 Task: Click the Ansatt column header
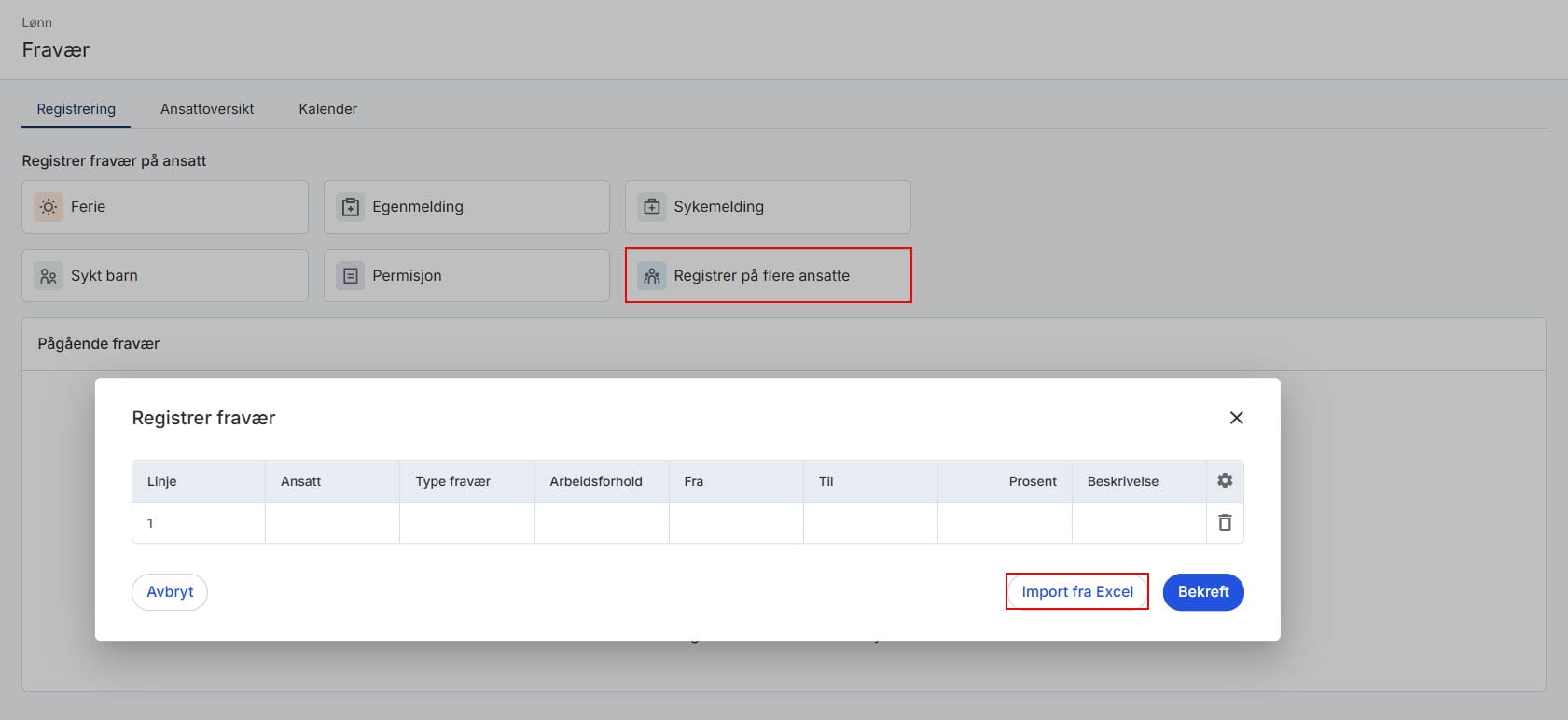click(x=333, y=481)
